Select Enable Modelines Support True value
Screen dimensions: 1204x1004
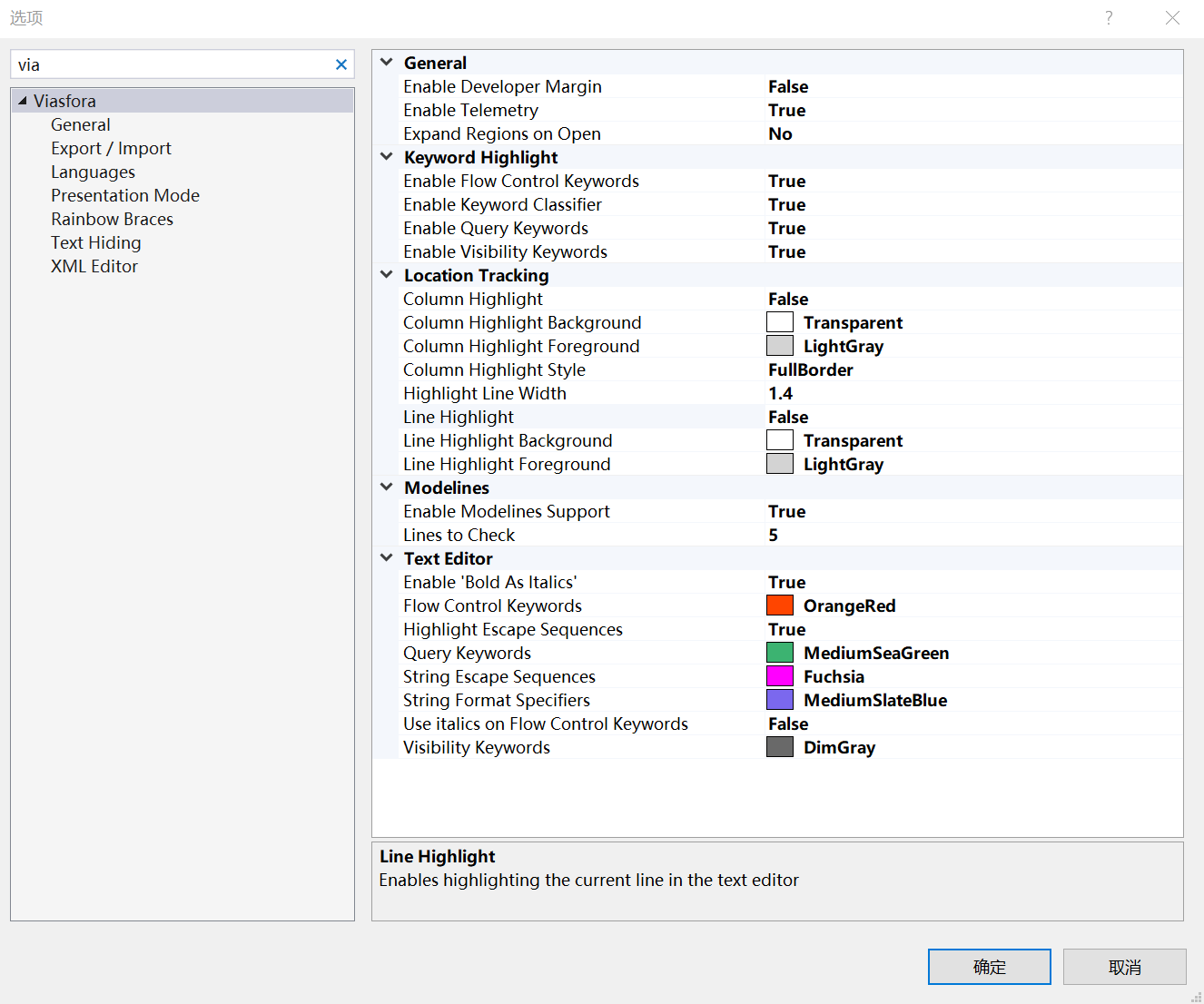pyautogui.click(x=787, y=511)
